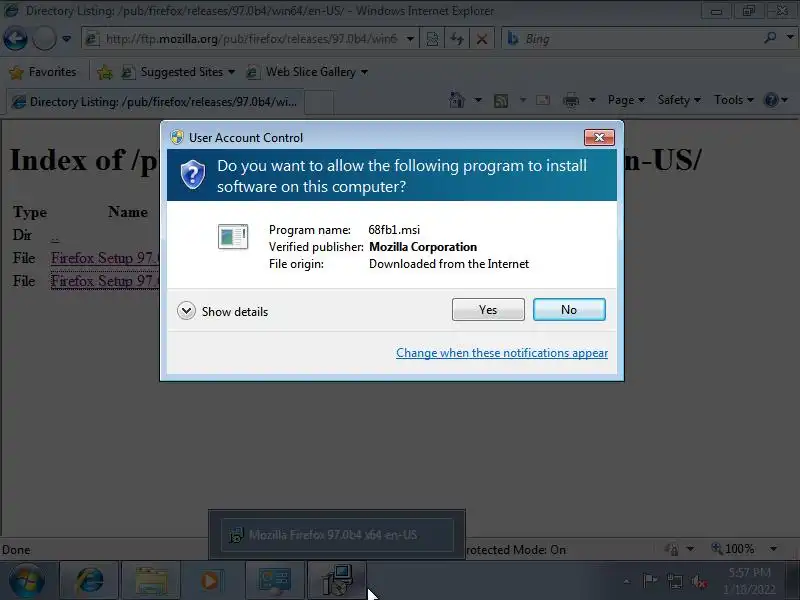This screenshot has width=800, height=600.
Task: Click Internet Explorer taskbar icon
Action: (x=90, y=581)
